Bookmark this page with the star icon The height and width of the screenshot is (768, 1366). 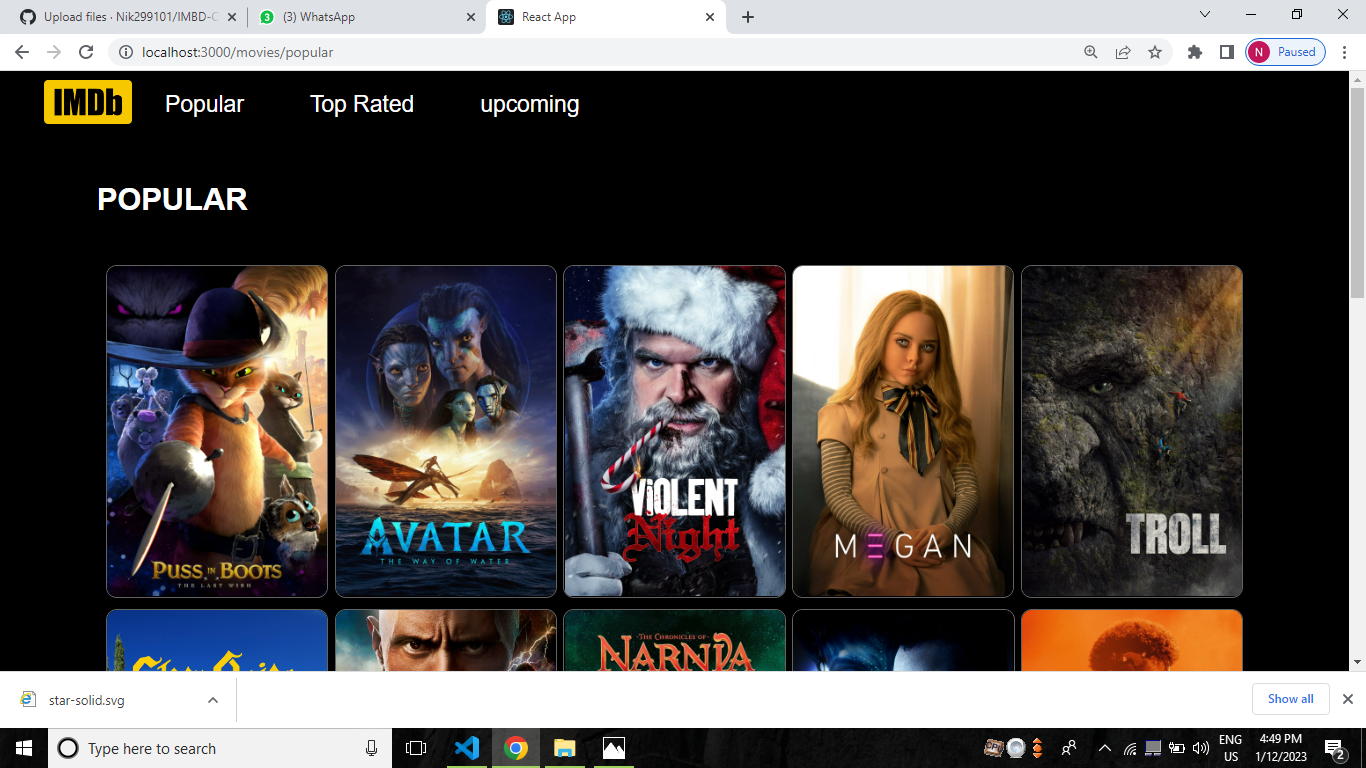coord(1155,52)
